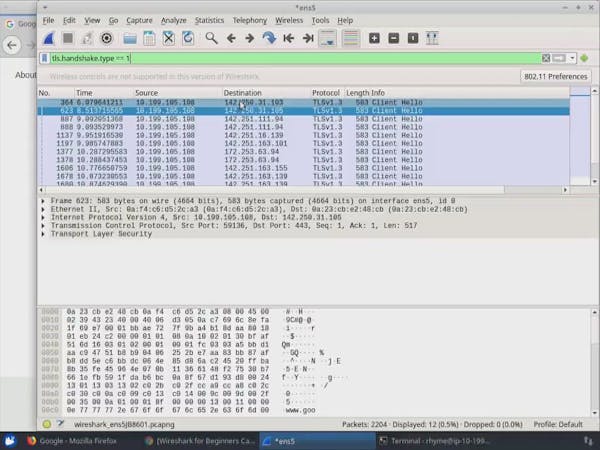The image size is (600, 450).
Task: Click the filter bookmark icon
Action: pyautogui.click(x=44, y=58)
